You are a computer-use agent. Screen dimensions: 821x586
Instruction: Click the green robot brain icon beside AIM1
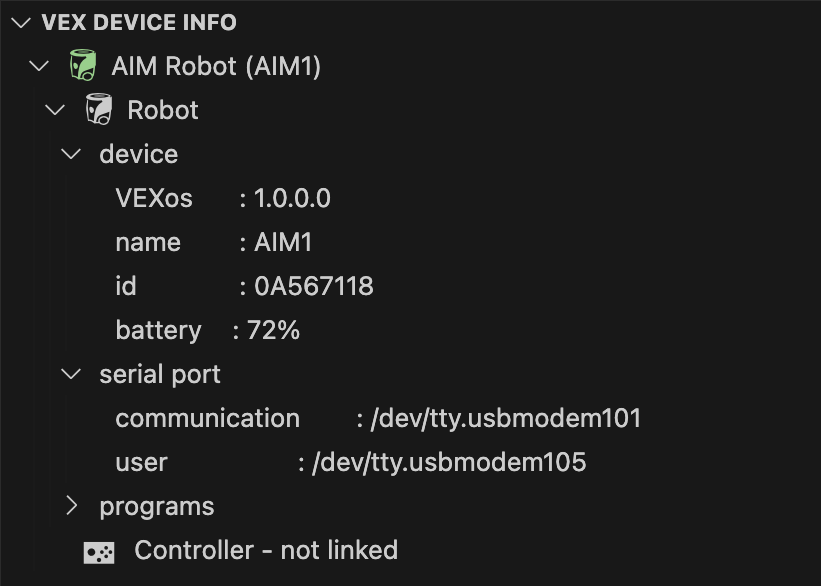(x=83, y=64)
